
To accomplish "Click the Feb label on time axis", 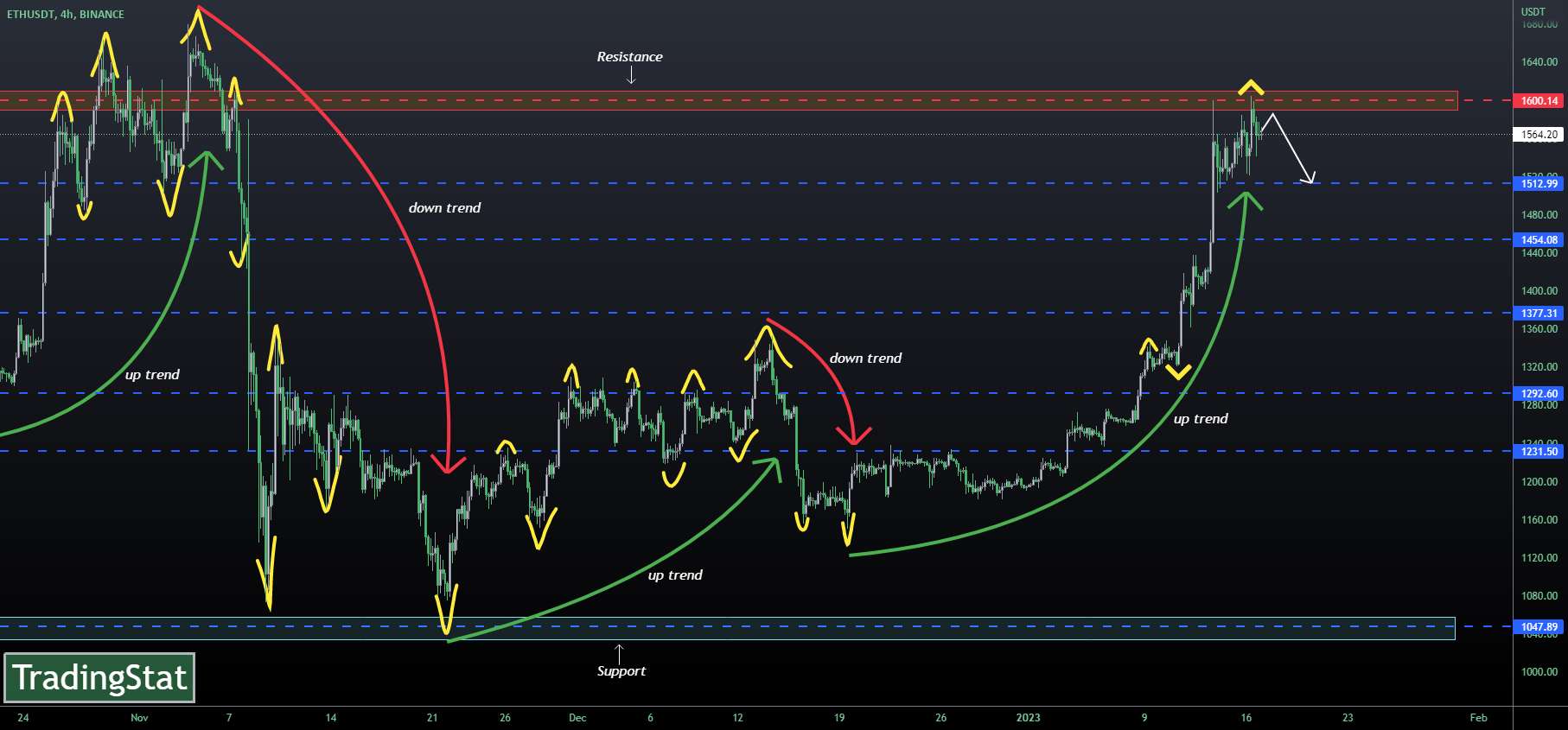I will (1479, 718).
